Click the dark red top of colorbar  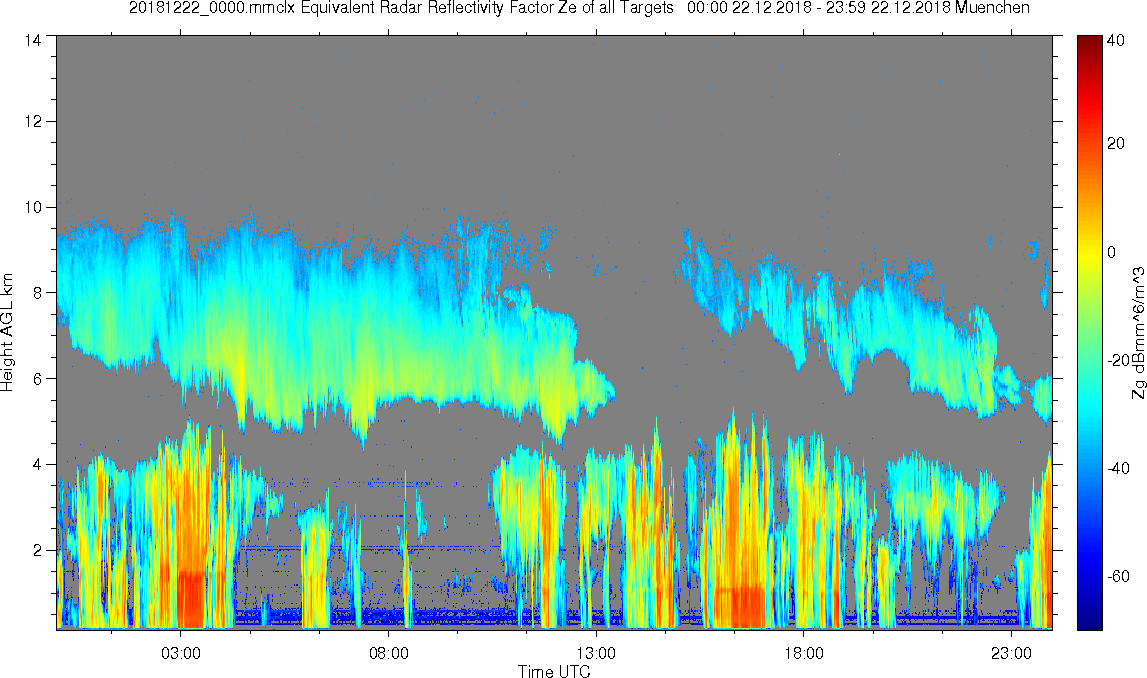pyautogui.click(x=1090, y=42)
